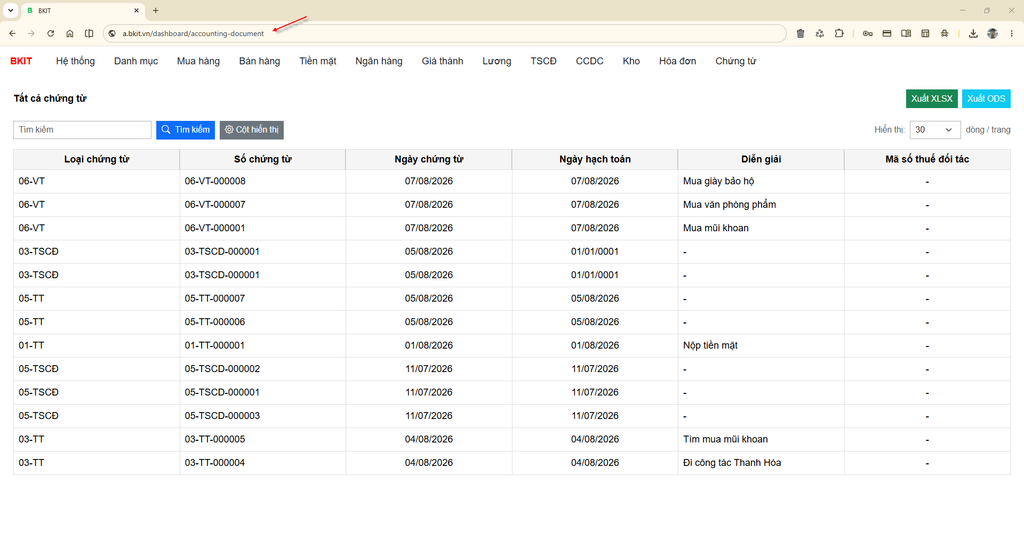Image resolution: width=1024 pixels, height=550 pixels.
Task: Open the password key icon
Action: coord(867,33)
